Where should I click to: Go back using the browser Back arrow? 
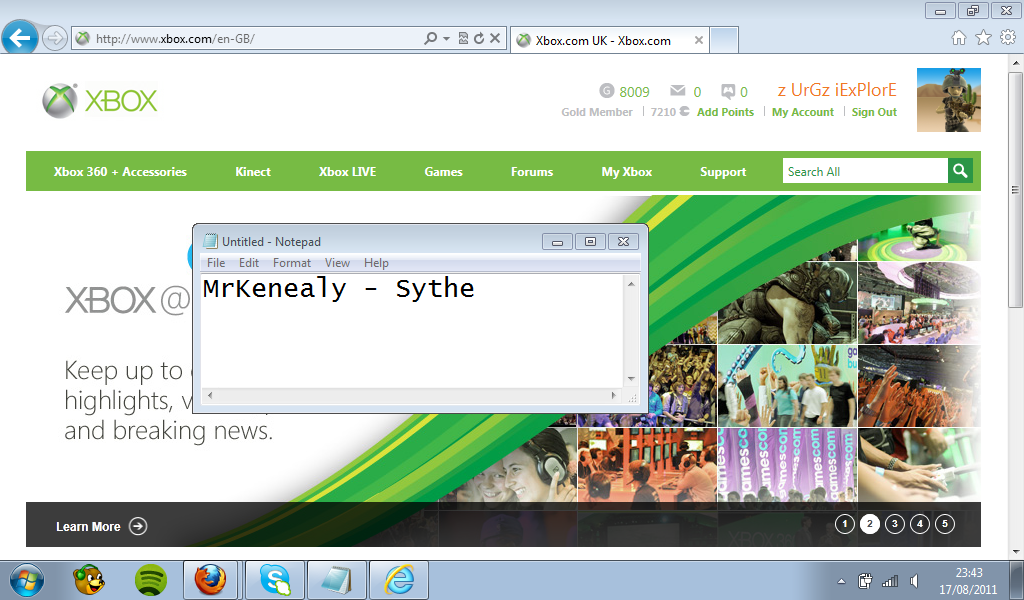click(20, 38)
